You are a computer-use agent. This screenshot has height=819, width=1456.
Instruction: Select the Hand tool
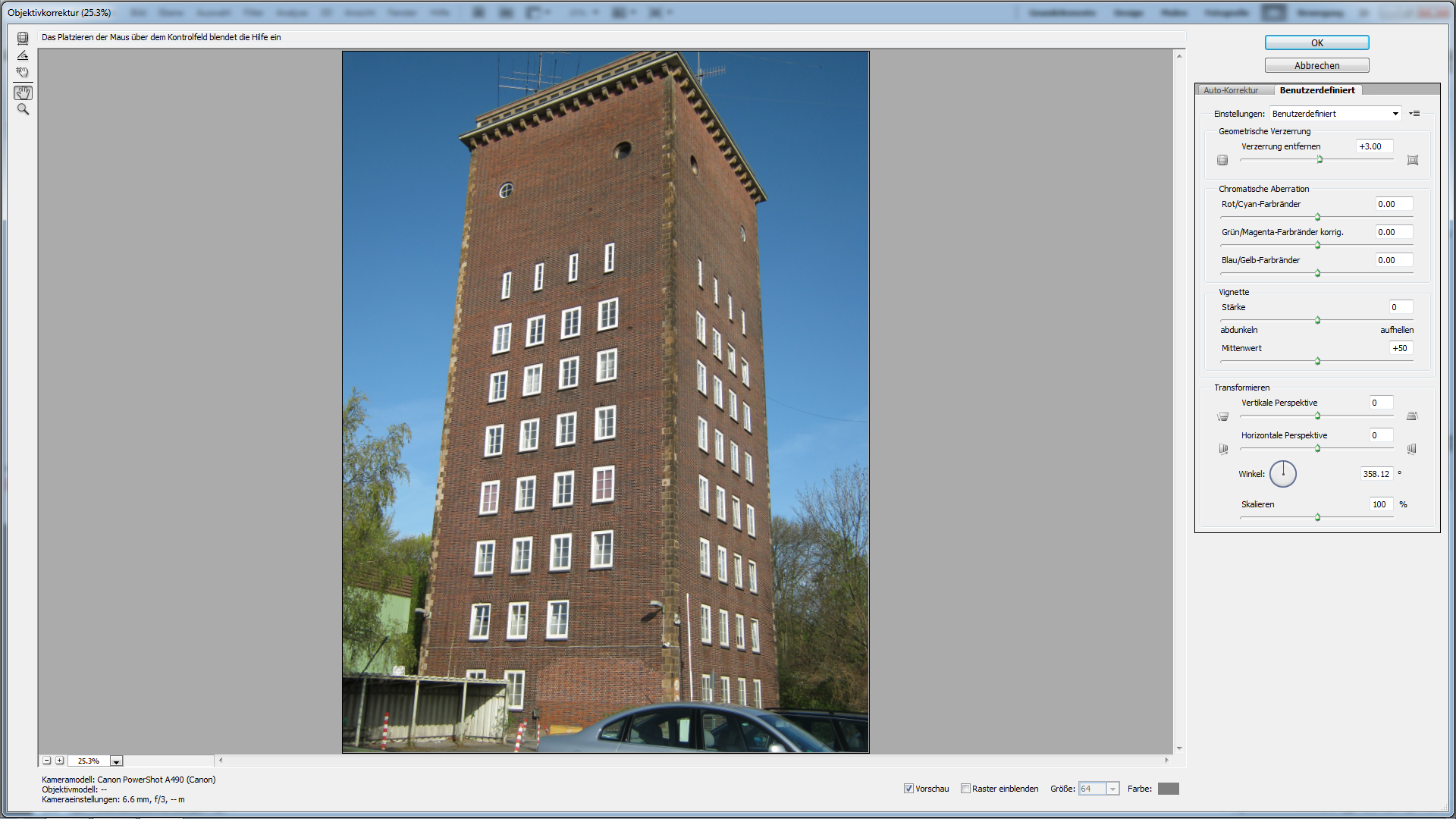23,93
